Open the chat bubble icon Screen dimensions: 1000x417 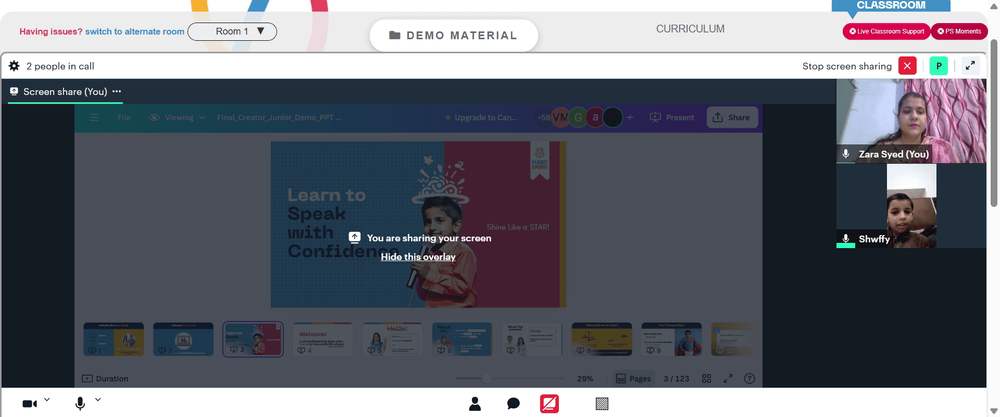click(513, 404)
